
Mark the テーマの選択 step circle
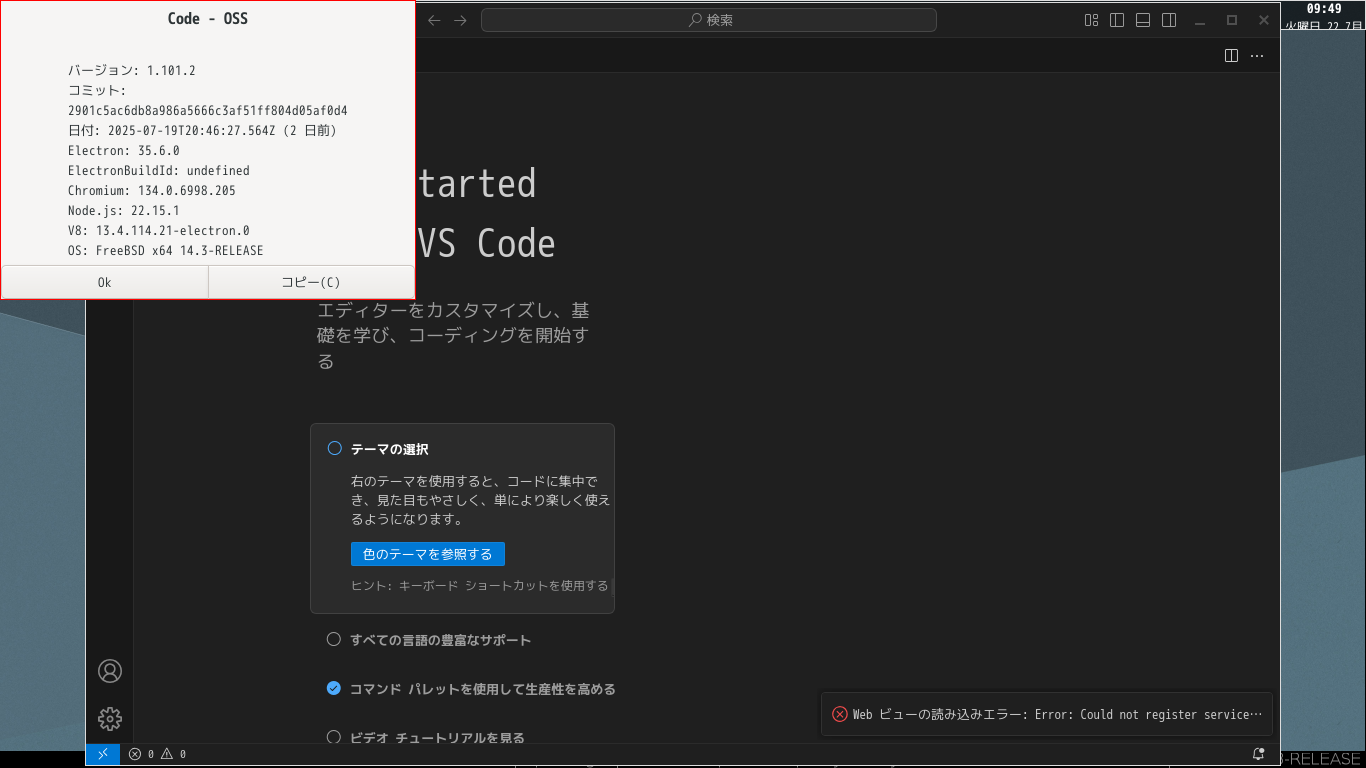tap(335, 449)
